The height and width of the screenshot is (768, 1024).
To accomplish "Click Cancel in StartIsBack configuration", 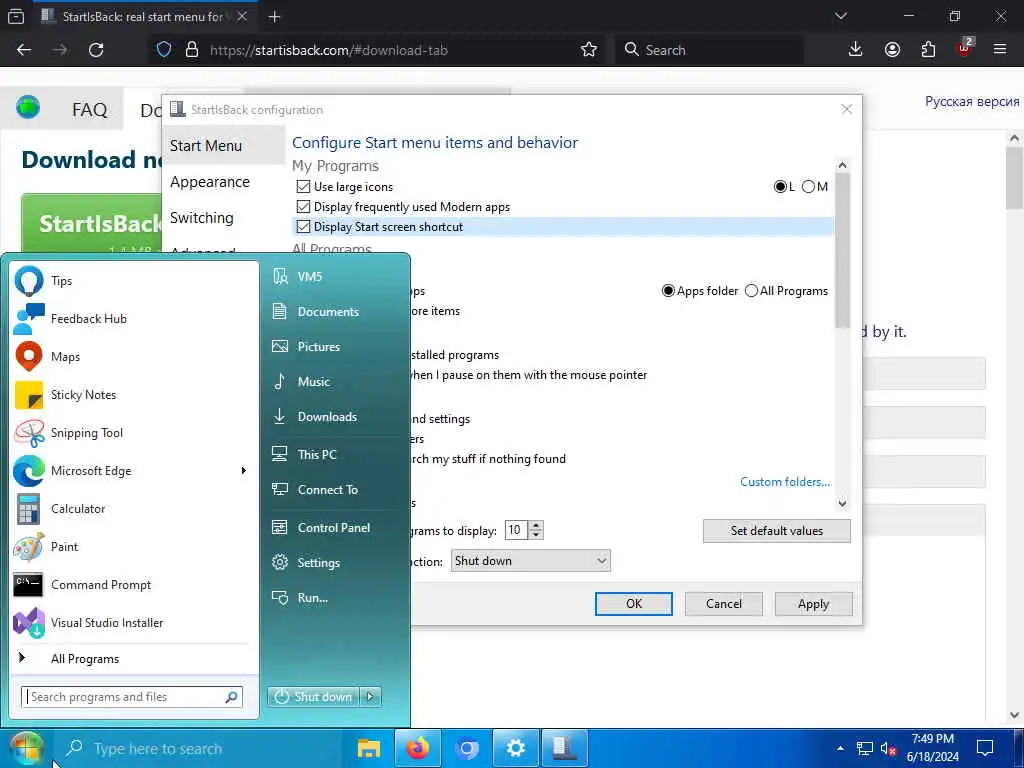I will pyautogui.click(x=724, y=604).
